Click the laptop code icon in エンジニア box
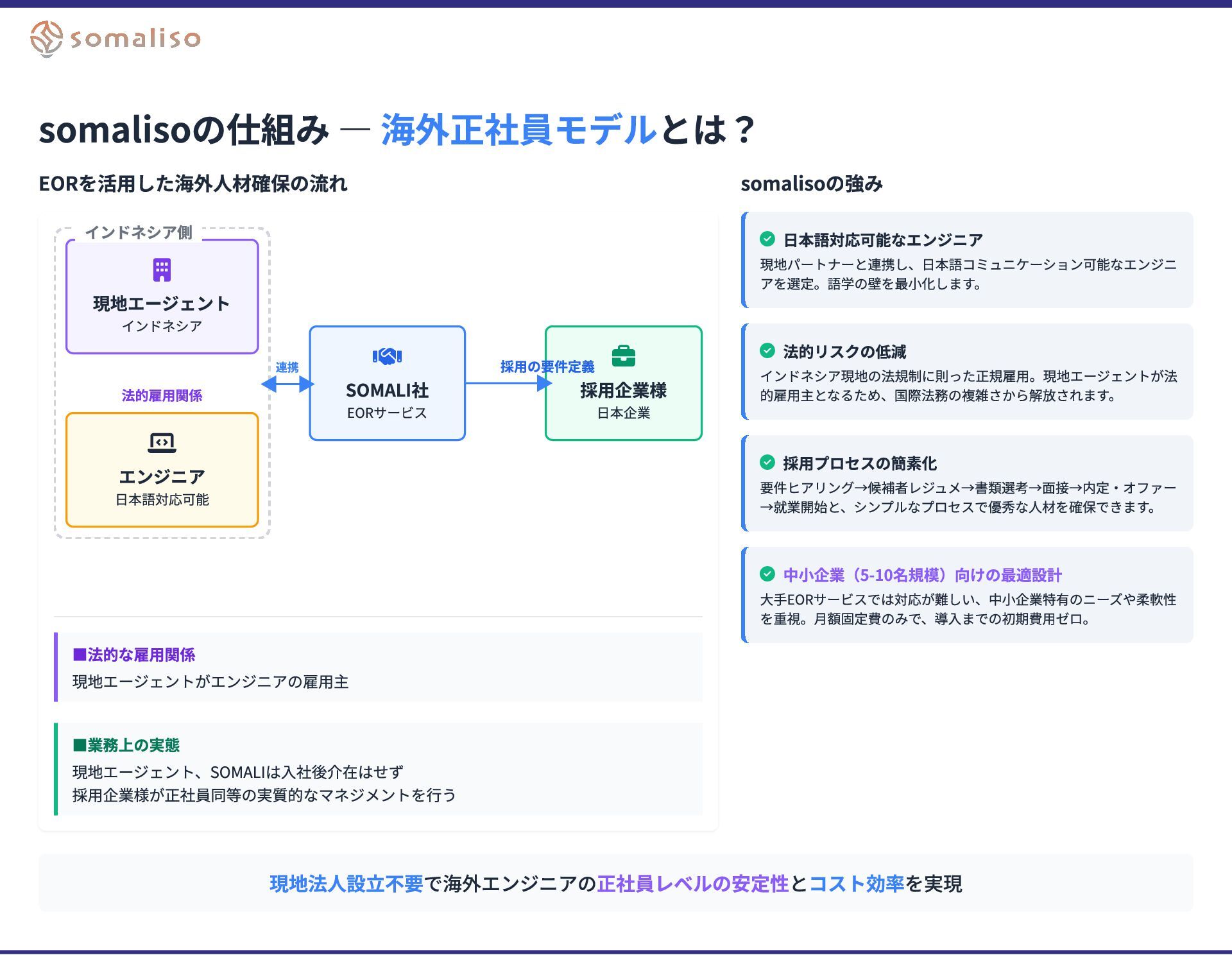This screenshot has width=1232, height=955. tap(162, 443)
